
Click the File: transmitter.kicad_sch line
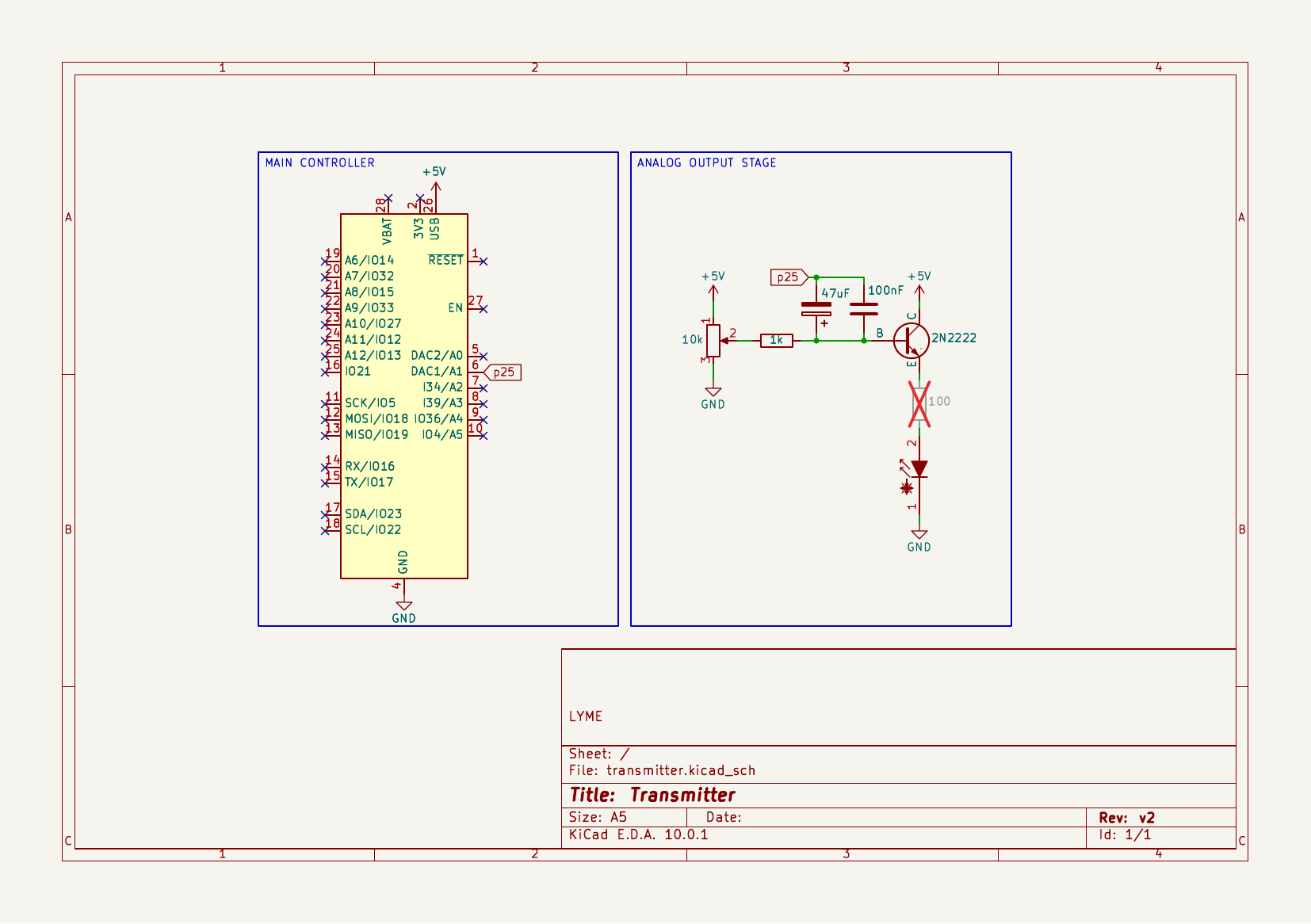662,770
